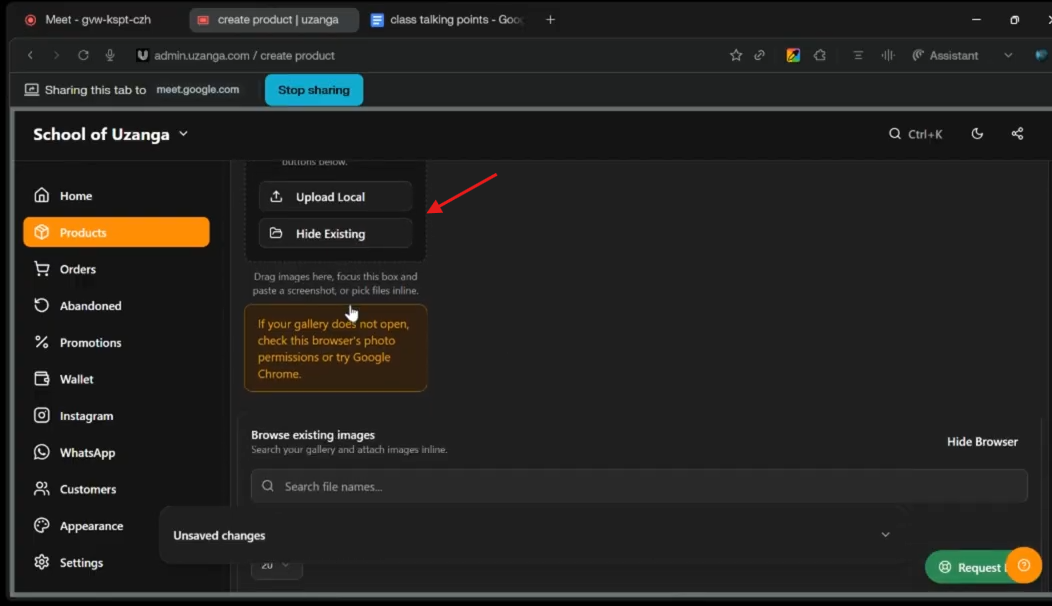Screen dimensions: 1052x606
Task: Click the WhatsApp sidebar icon
Action: coord(42,452)
